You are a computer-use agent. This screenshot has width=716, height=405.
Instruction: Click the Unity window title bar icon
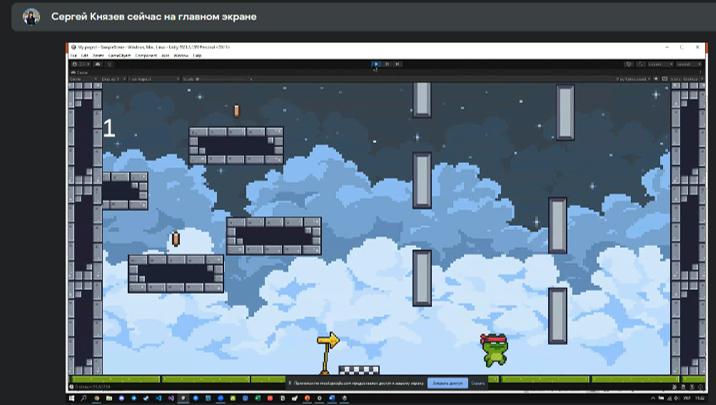click(72, 47)
